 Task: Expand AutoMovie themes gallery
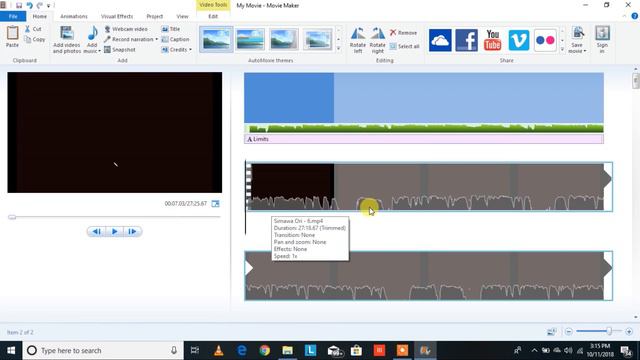click(338, 49)
